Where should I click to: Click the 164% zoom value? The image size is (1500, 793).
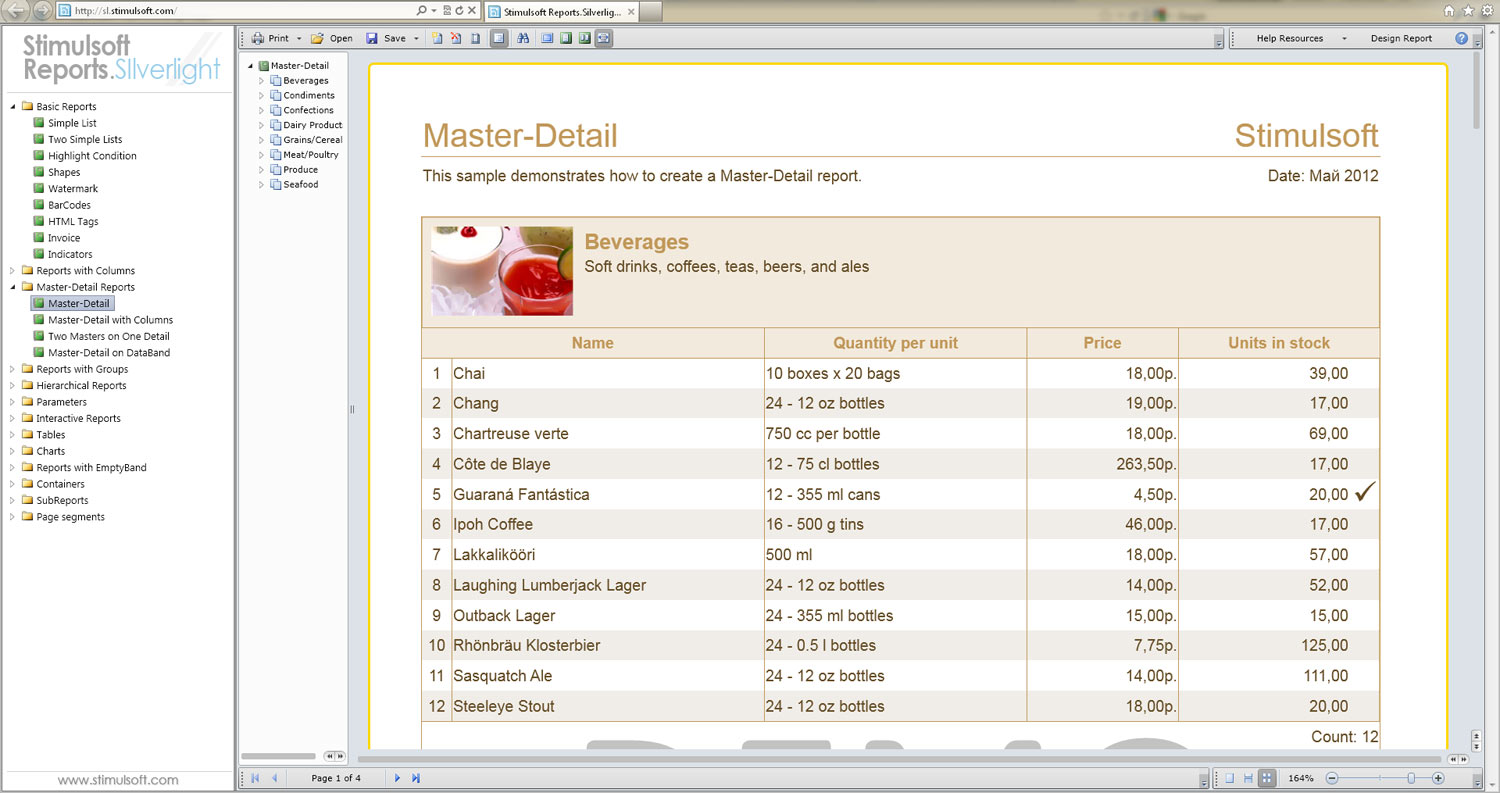(x=1301, y=778)
